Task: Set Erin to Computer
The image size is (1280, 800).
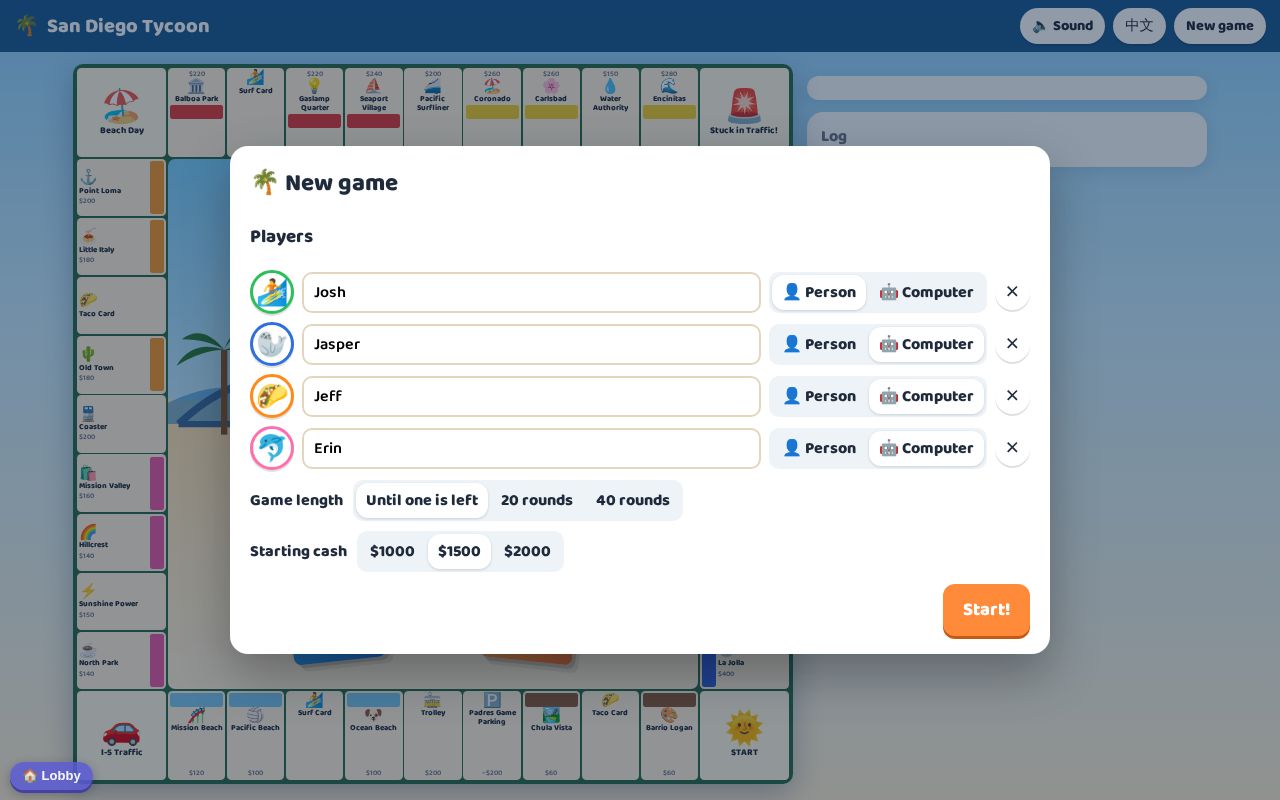Action: pos(926,448)
